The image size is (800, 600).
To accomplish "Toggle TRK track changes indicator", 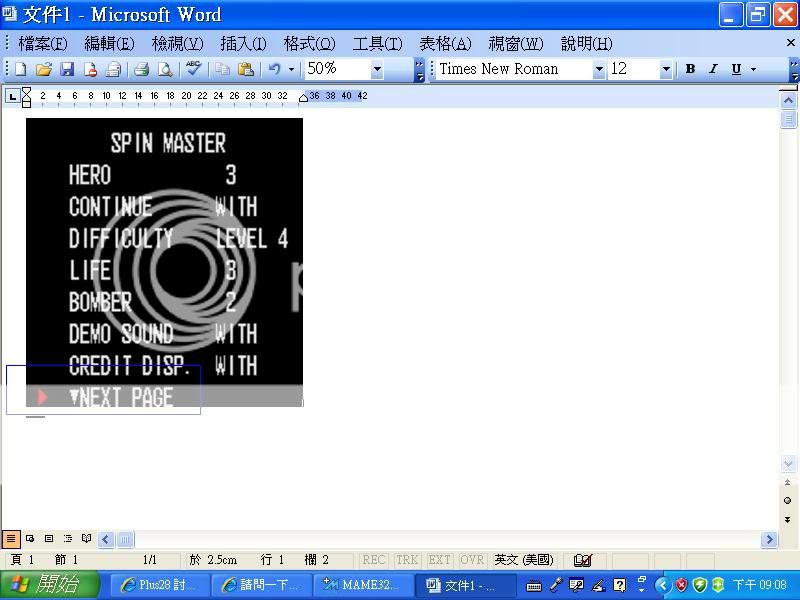I will (x=407, y=560).
